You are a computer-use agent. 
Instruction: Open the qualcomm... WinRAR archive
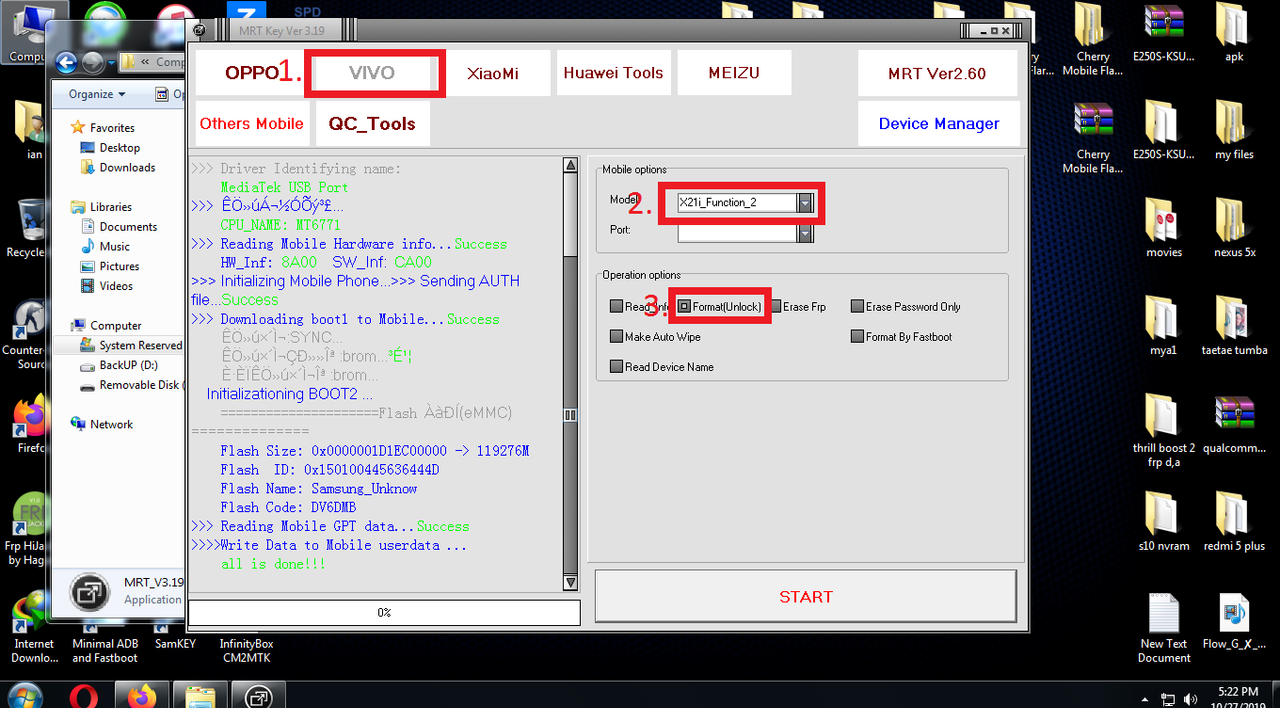[x=1234, y=424]
